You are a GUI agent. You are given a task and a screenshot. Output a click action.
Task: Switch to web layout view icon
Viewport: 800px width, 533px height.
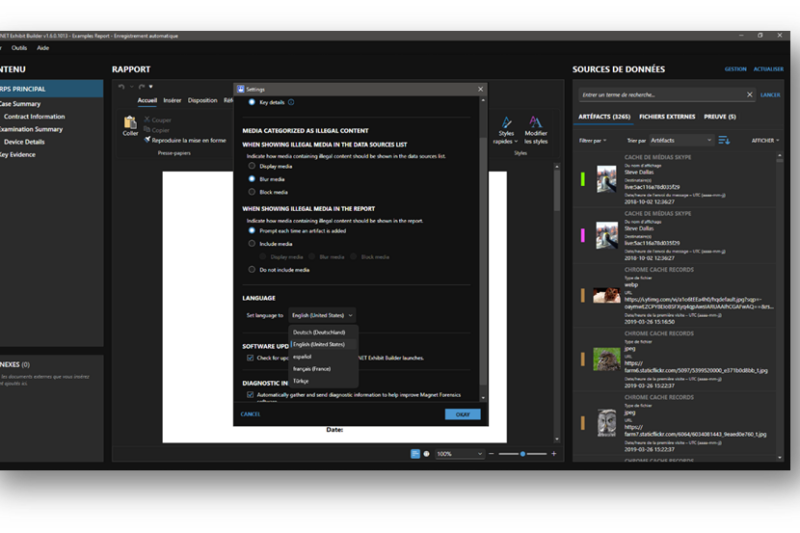[427, 453]
